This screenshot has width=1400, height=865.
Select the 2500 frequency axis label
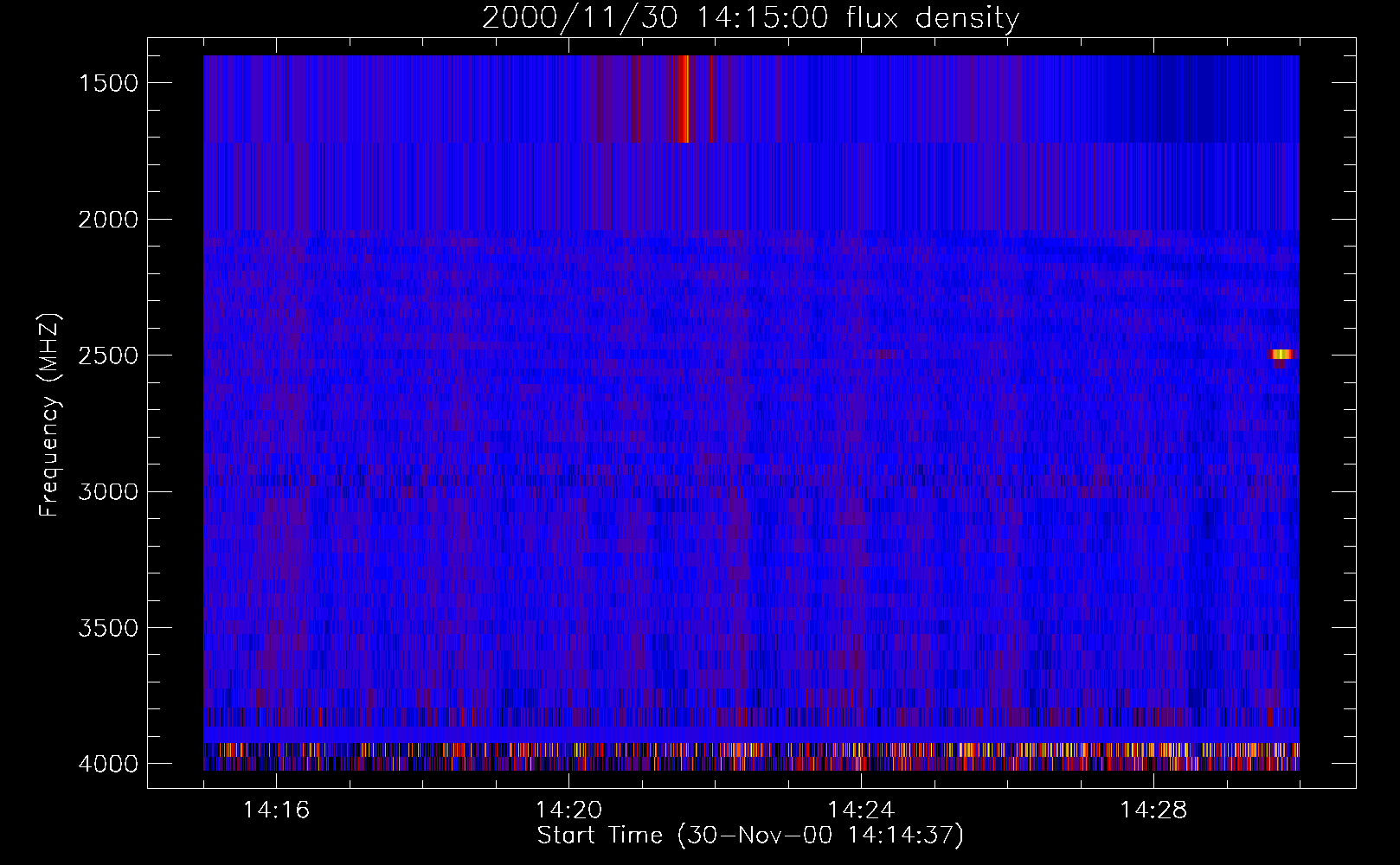point(108,356)
